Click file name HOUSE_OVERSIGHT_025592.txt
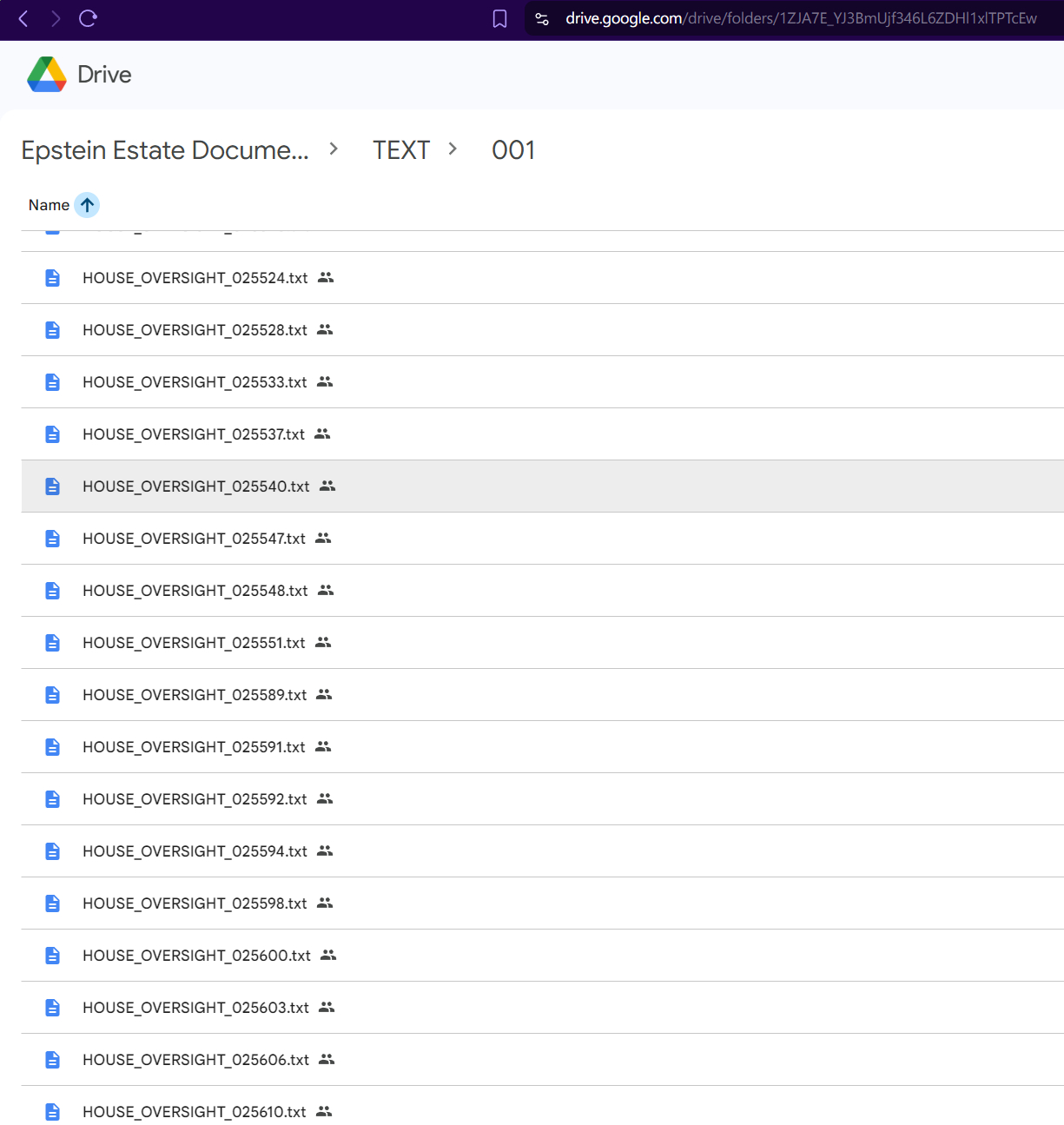The height and width of the screenshot is (1125, 1064). coord(195,799)
